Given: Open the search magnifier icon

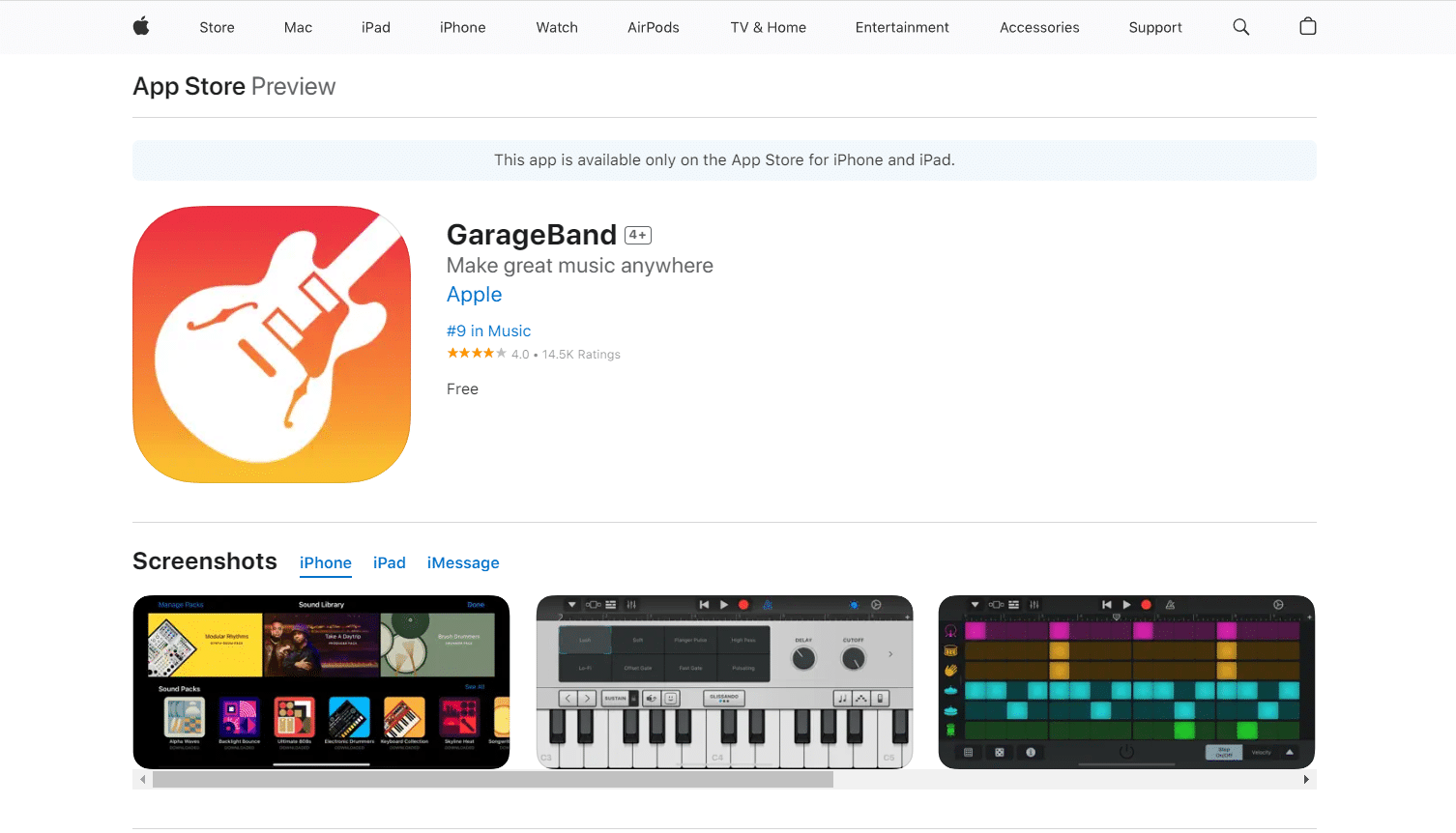Looking at the screenshot, I should [1241, 27].
